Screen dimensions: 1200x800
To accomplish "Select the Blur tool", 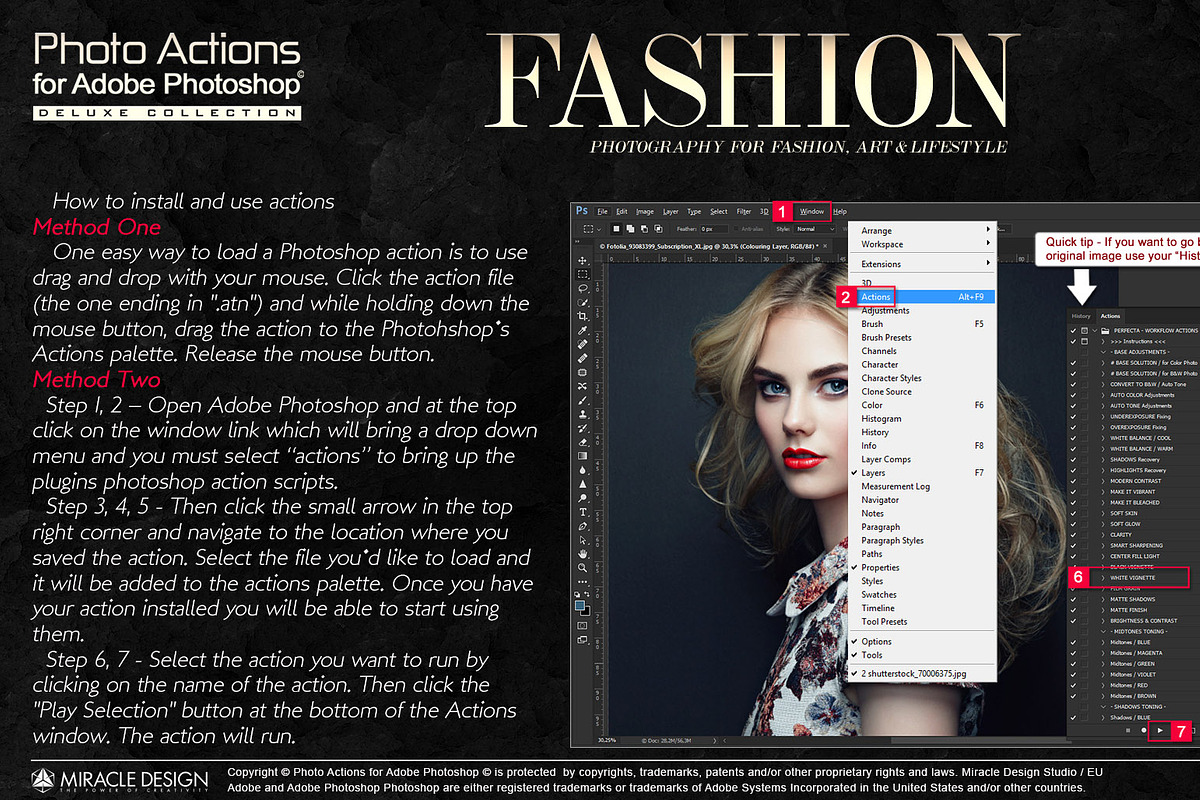I will click(x=582, y=470).
